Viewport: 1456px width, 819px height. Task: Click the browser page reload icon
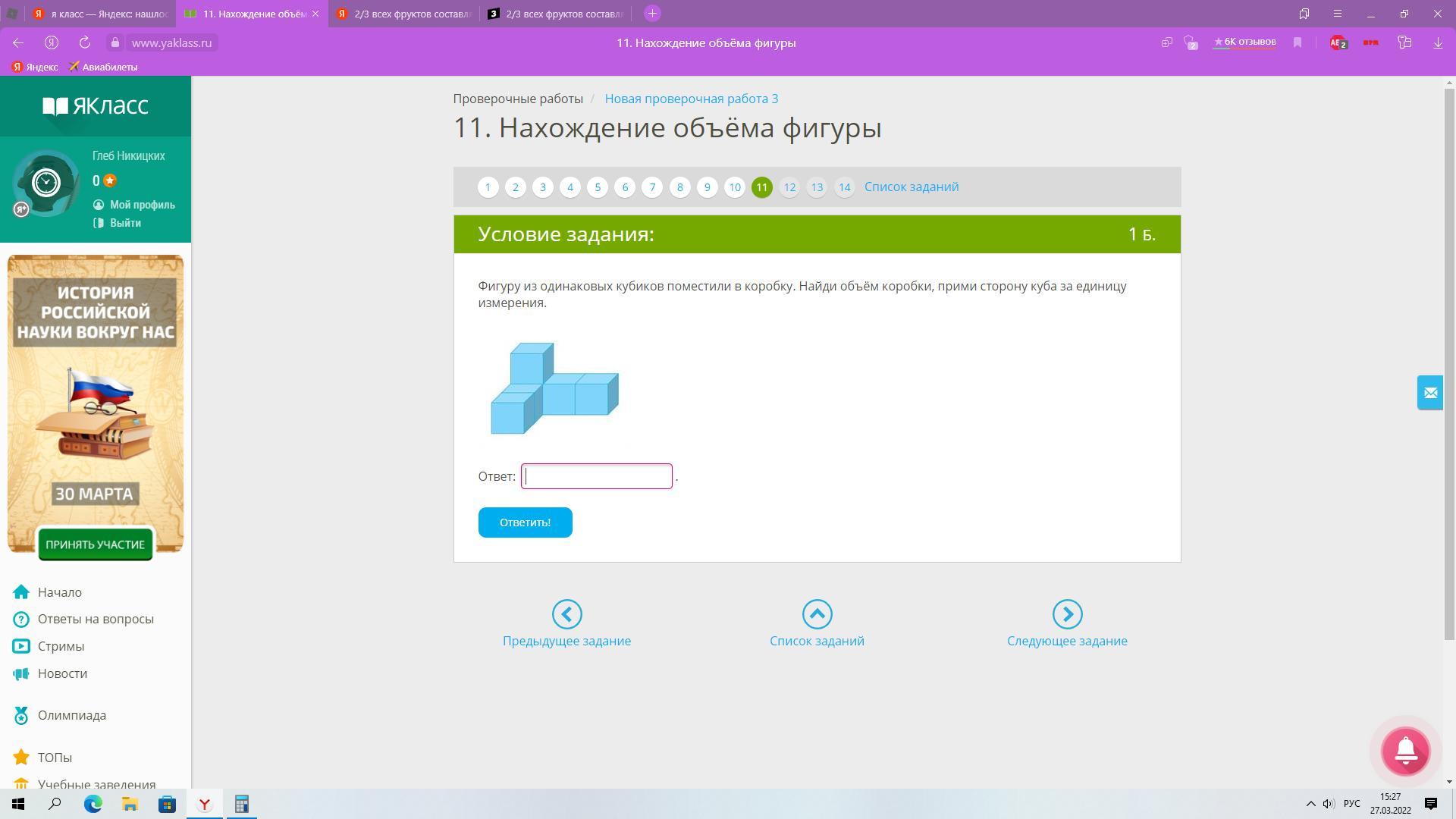coord(85,43)
